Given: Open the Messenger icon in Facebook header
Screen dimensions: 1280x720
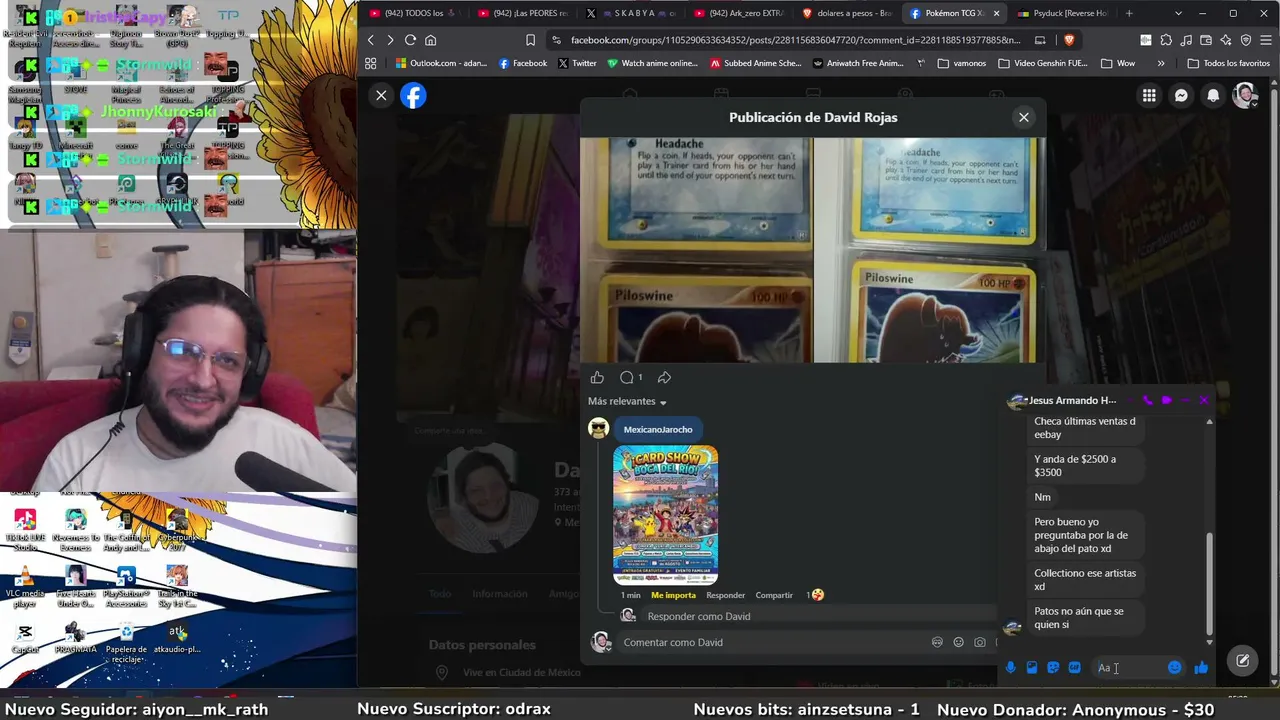Looking at the screenshot, I should pos(1181,95).
